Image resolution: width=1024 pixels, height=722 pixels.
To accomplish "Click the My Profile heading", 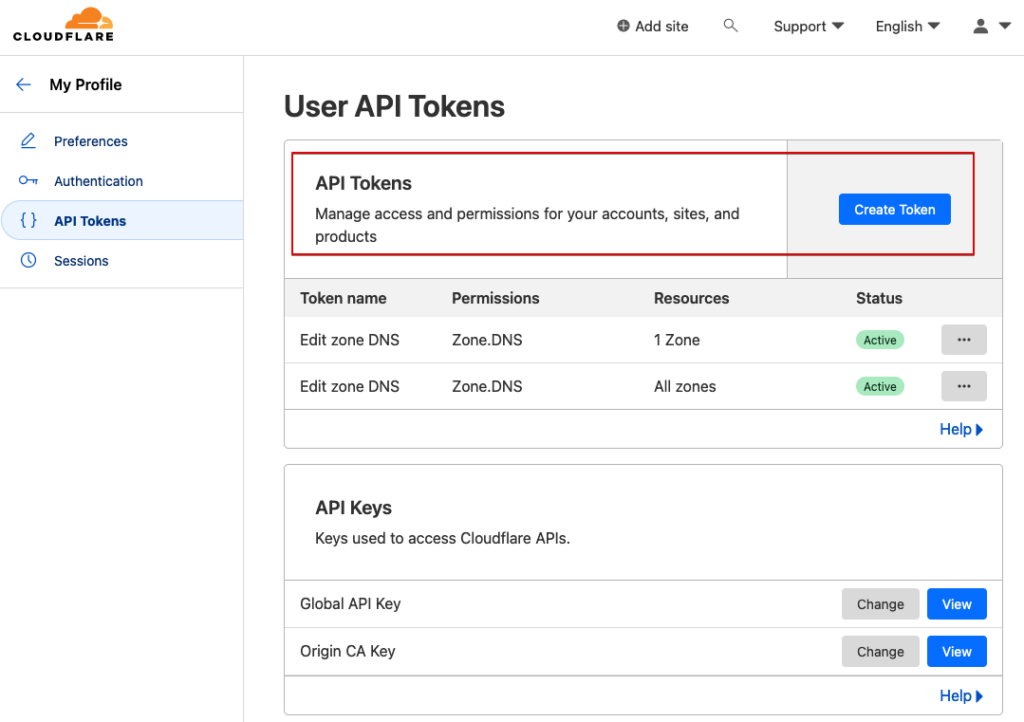I will [x=86, y=84].
